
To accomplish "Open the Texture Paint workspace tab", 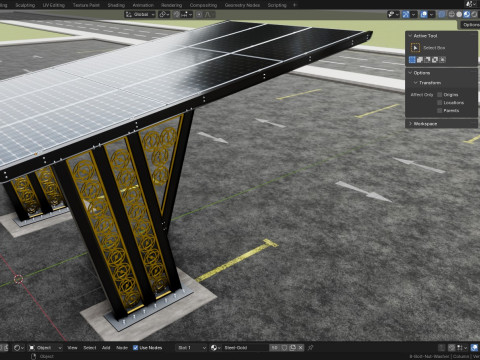I will (86, 5).
